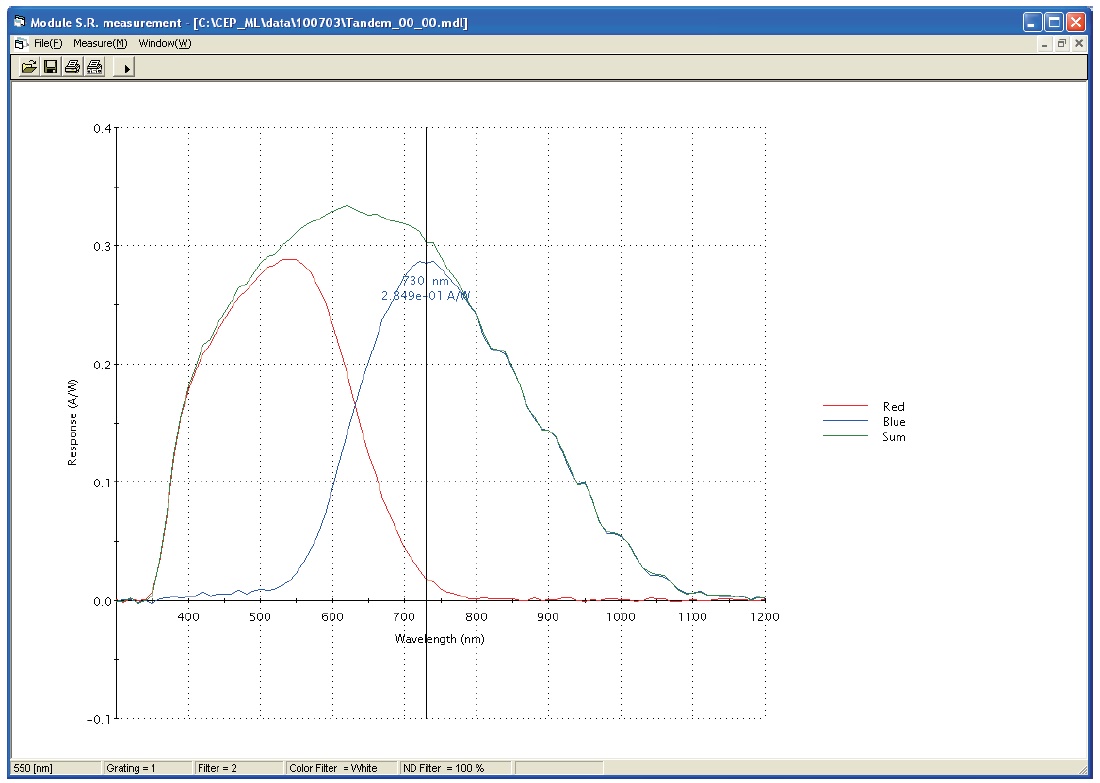Click the window title bar text
The width and height of the screenshot is (1100, 783).
click(249, 22)
